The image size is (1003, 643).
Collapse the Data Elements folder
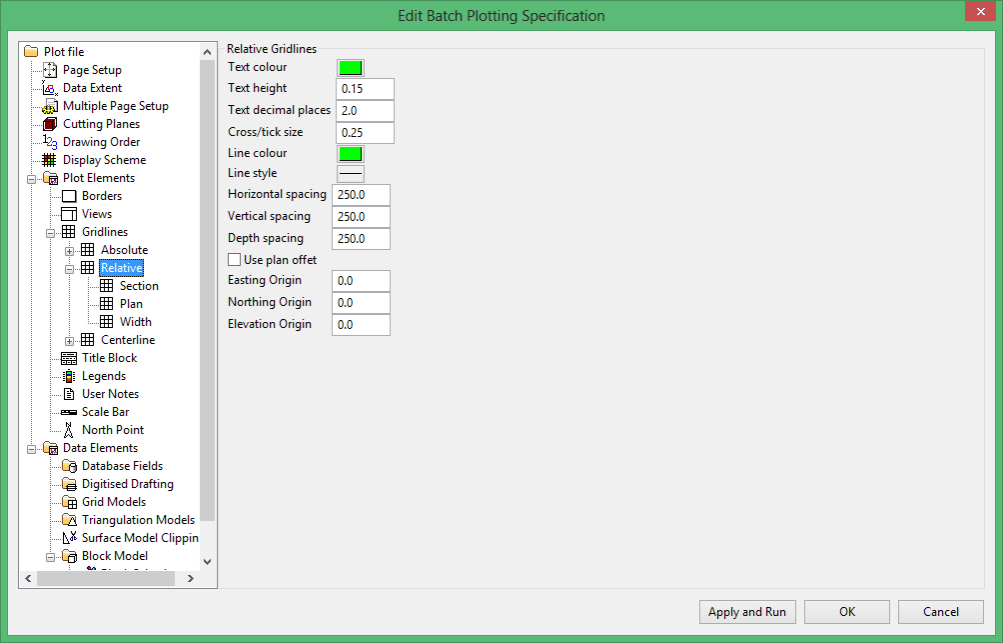(x=31, y=449)
